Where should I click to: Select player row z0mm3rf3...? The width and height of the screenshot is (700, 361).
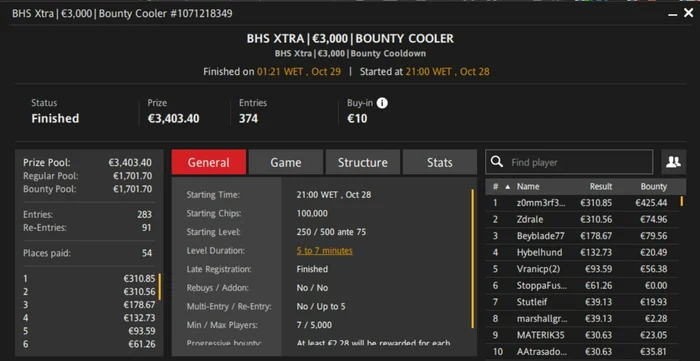[582, 203]
